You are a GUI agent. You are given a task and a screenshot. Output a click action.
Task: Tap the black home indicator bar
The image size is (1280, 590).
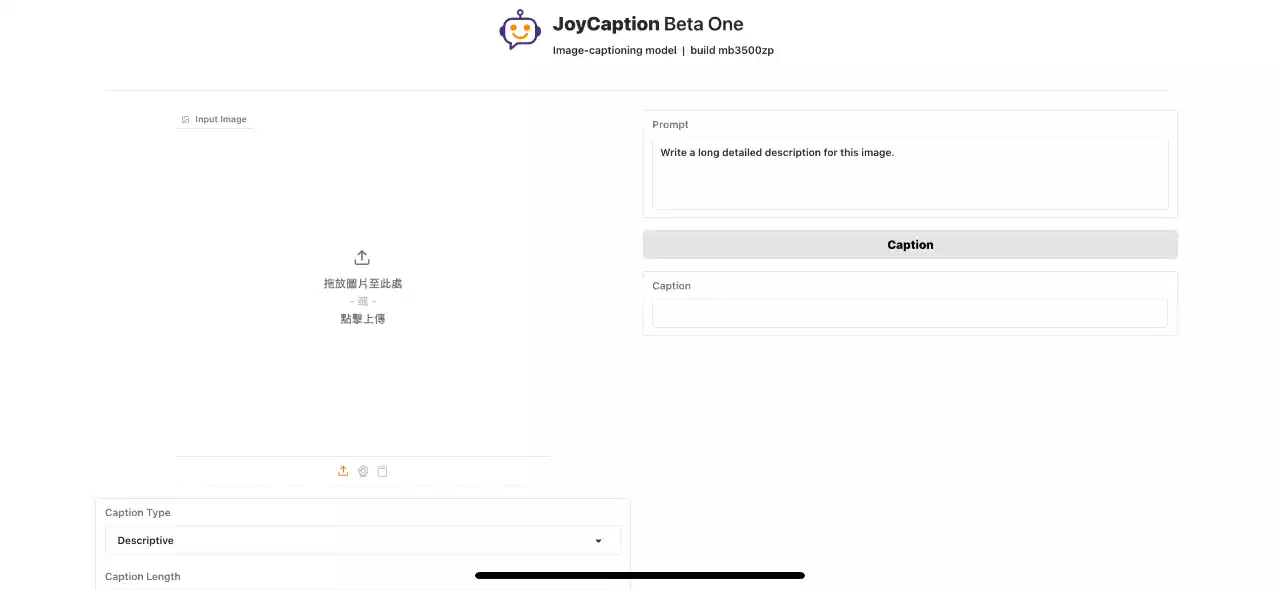point(640,576)
